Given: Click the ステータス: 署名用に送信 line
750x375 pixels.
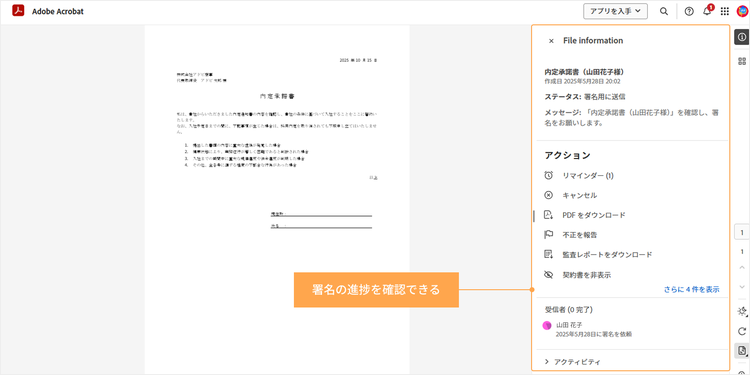Looking at the screenshot, I should [585, 97].
